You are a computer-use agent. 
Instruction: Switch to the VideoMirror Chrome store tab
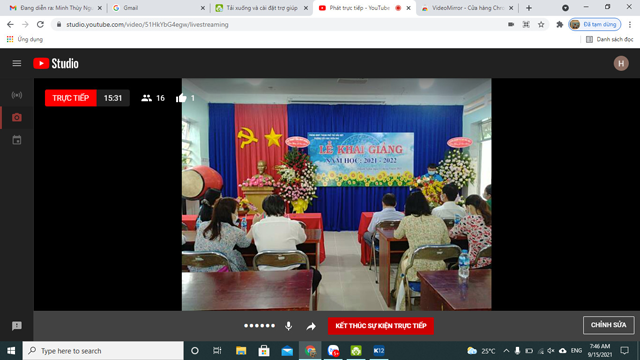point(467,8)
